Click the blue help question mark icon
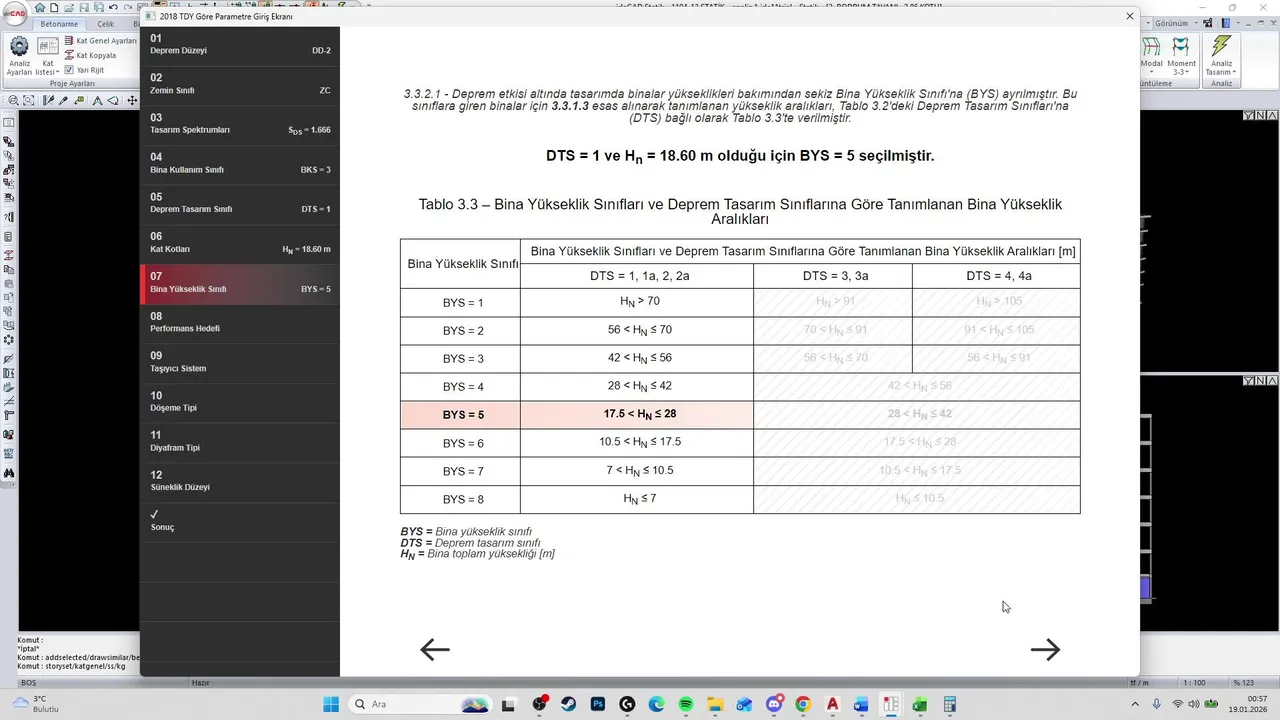 (x=1226, y=23)
